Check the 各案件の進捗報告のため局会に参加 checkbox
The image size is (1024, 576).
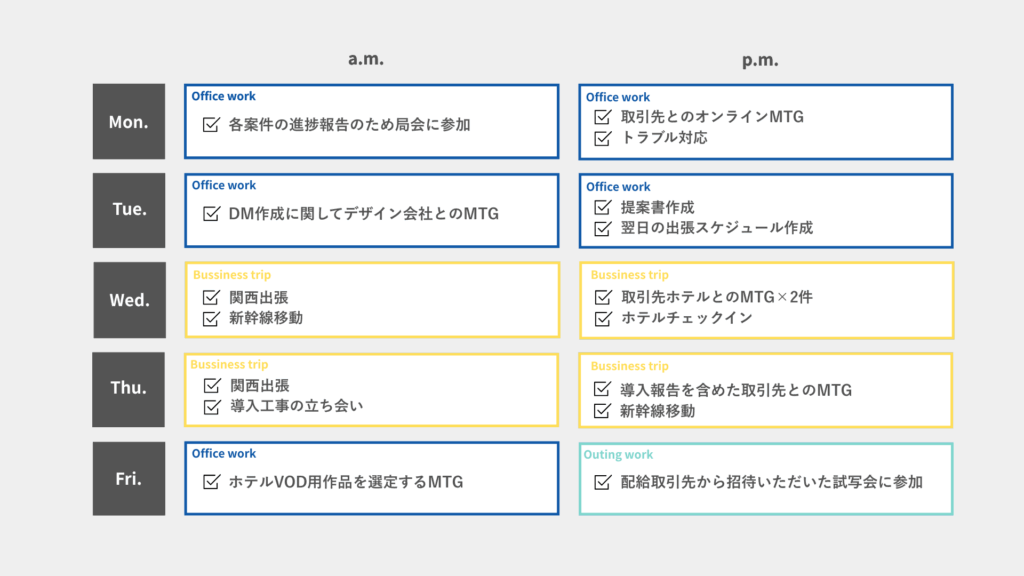click(x=211, y=125)
